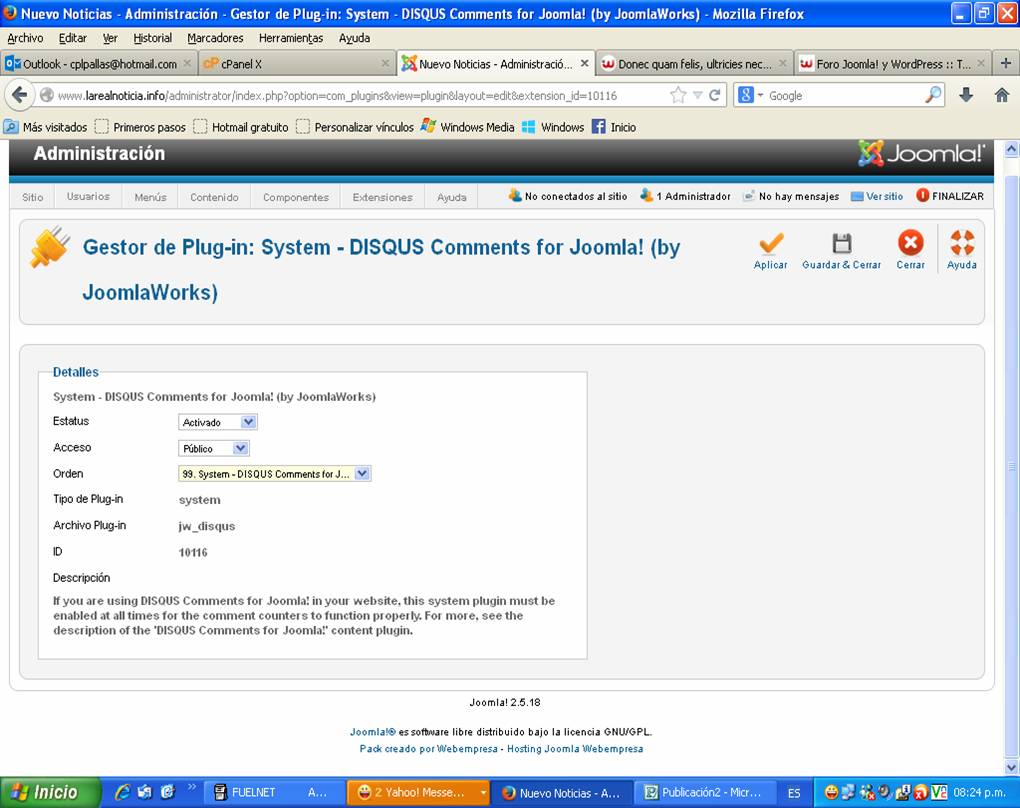Open the Extensiones menu
This screenshot has height=808, width=1020.
coord(382,196)
